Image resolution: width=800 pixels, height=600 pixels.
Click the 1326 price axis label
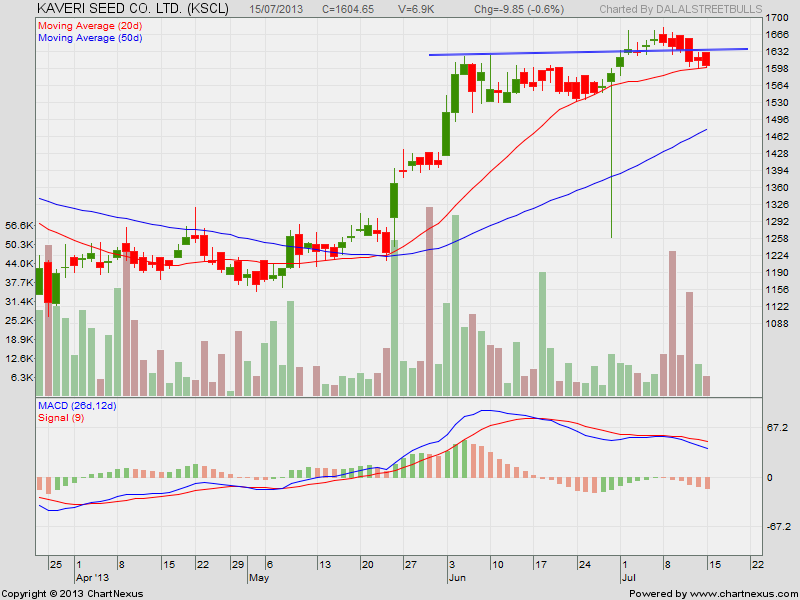click(777, 204)
